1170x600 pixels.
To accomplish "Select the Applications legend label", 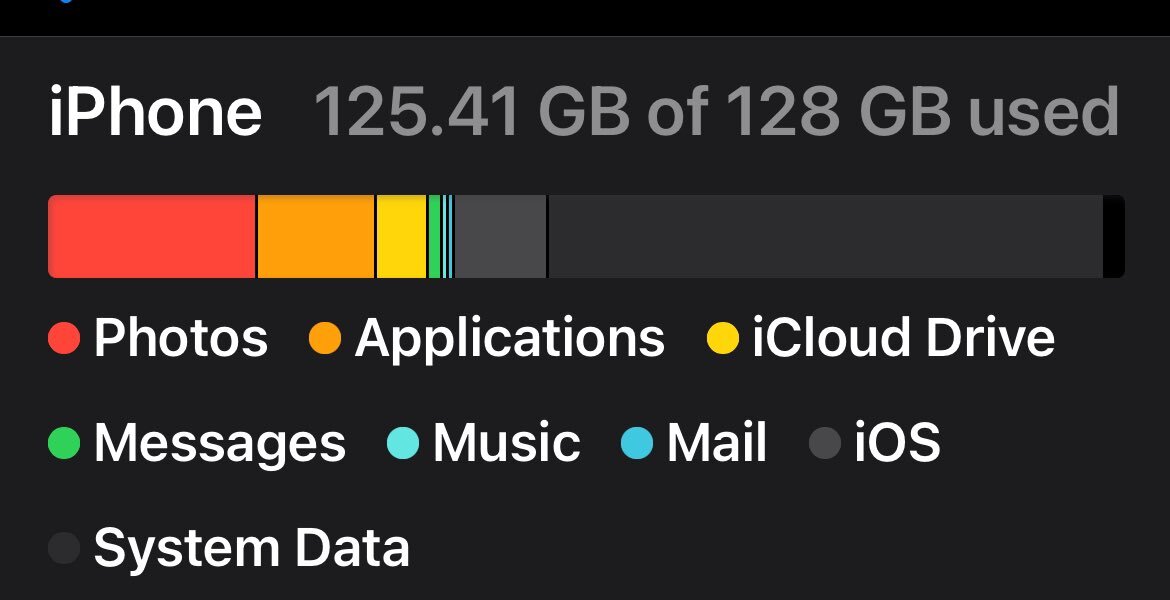I will coord(510,338).
